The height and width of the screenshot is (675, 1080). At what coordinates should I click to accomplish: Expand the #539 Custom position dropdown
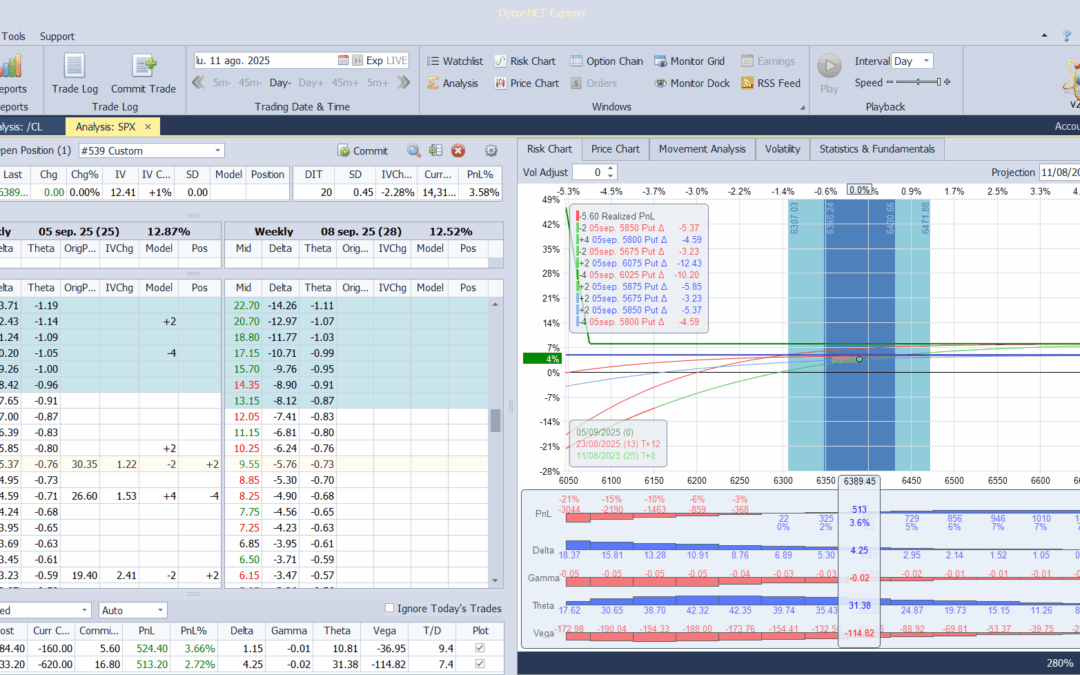click(x=217, y=151)
